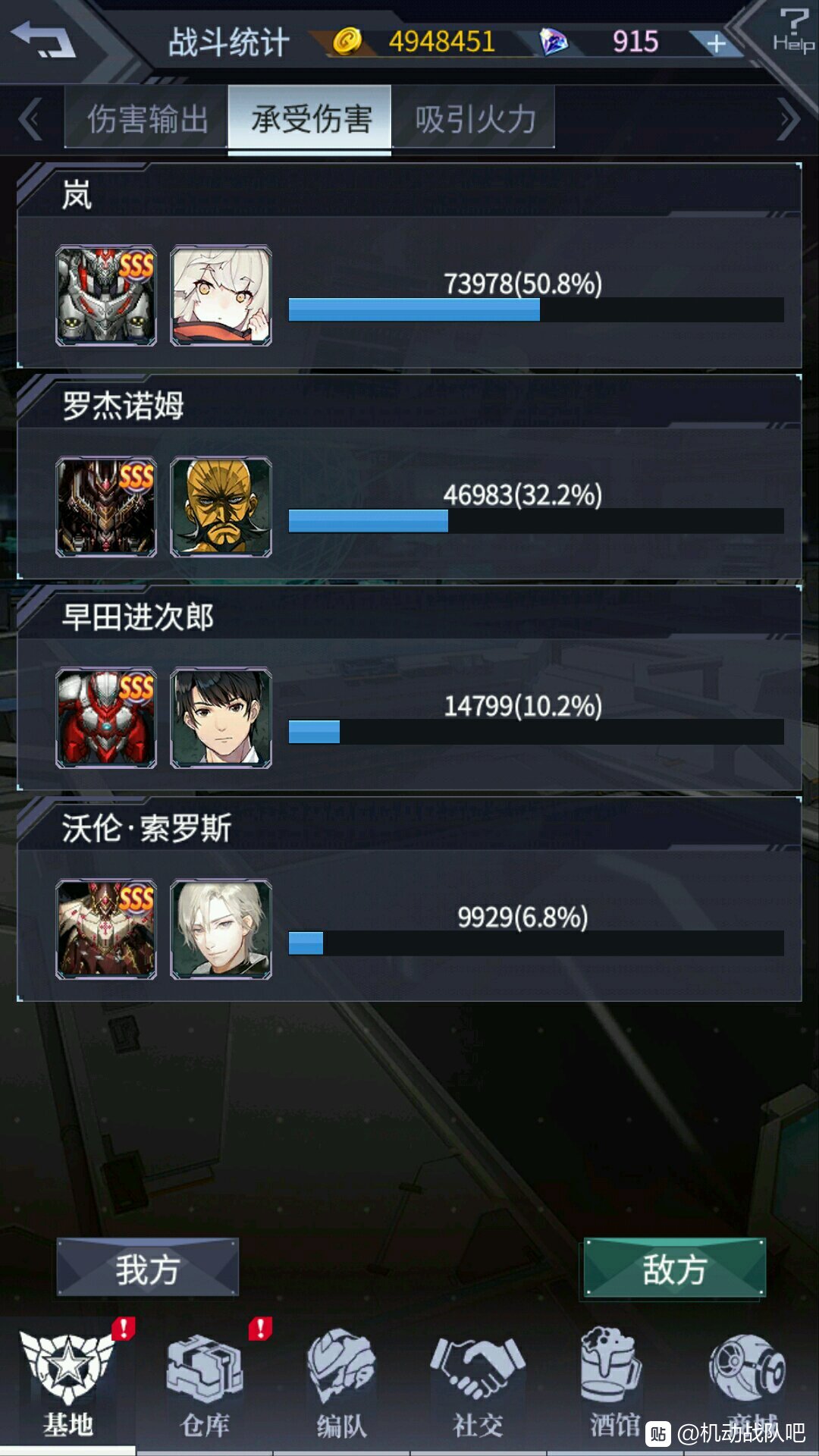Viewport: 819px width, 1456px height.
Task: Click 岚's damage bar at 50.8%
Action: [x=536, y=309]
